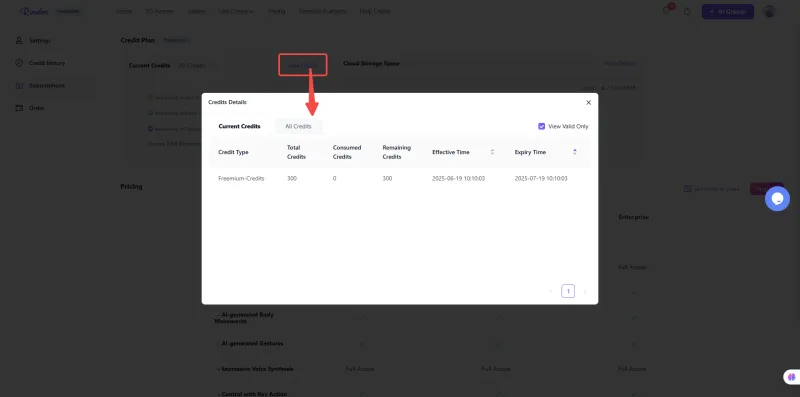Click View Details for Cloud Storage Space
Image resolution: width=800 pixels, height=397 pixels.
[620, 64]
